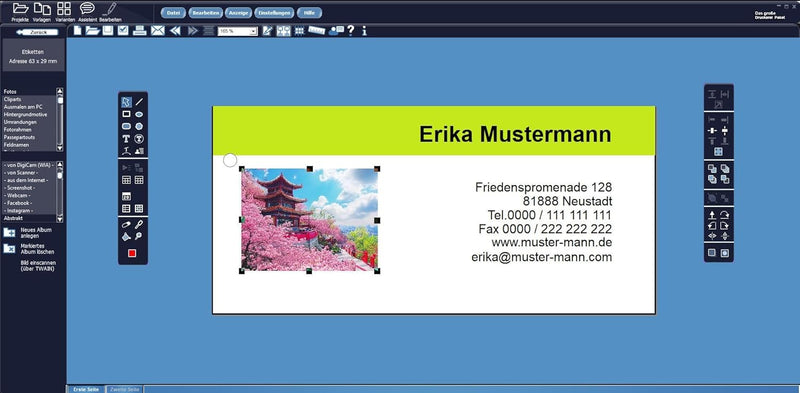Image resolution: width=800 pixels, height=393 pixels.
Task: Open the question mark help icon
Action: point(351,31)
